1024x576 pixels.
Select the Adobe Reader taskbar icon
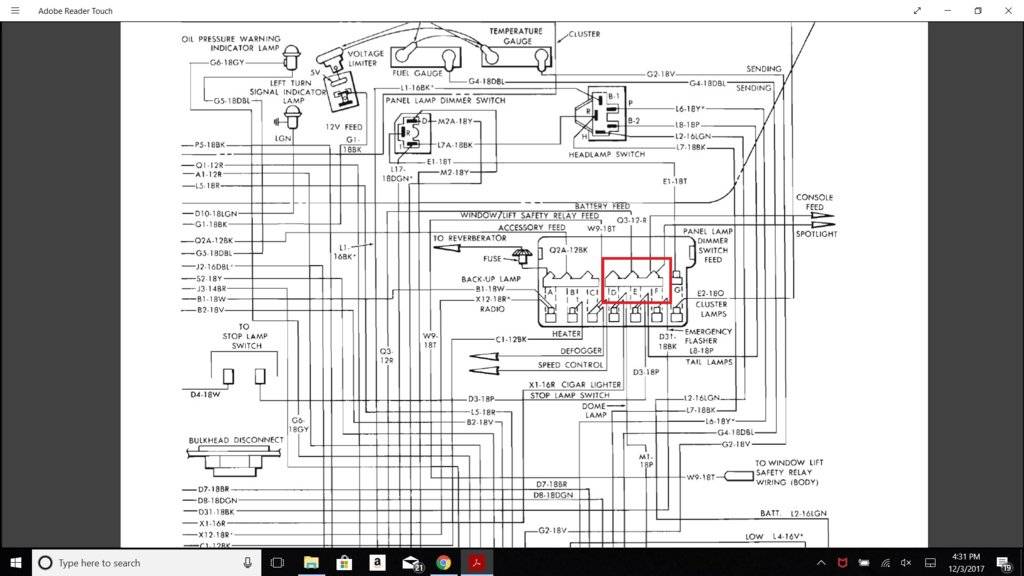[476, 562]
